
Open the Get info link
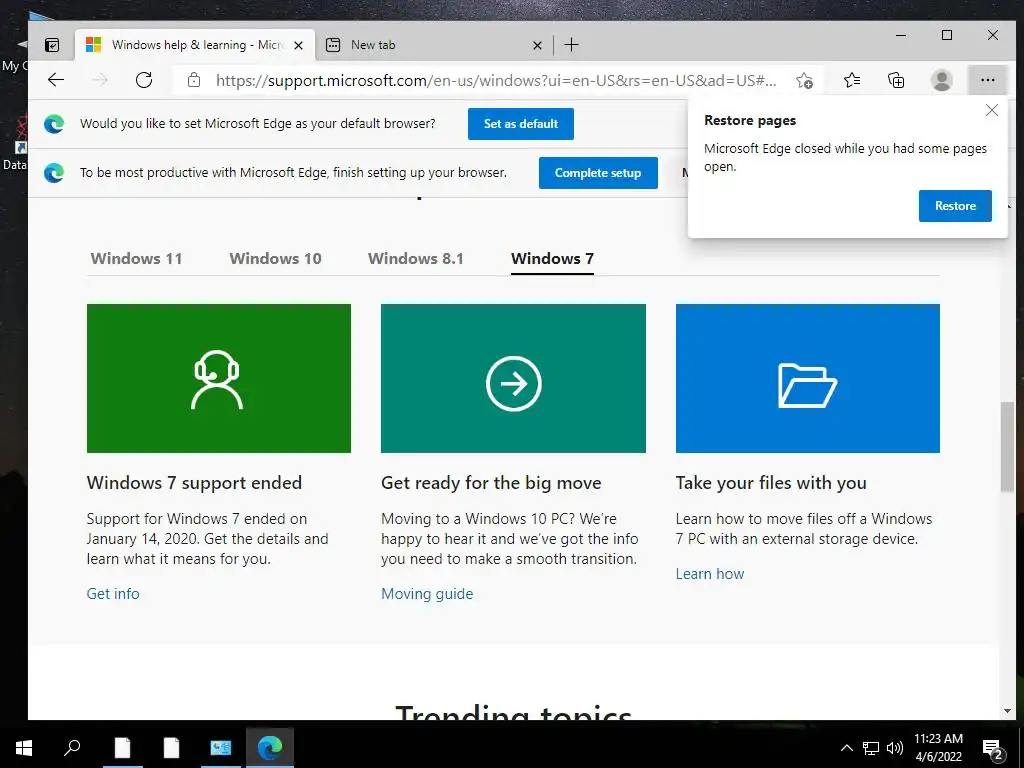click(x=113, y=594)
